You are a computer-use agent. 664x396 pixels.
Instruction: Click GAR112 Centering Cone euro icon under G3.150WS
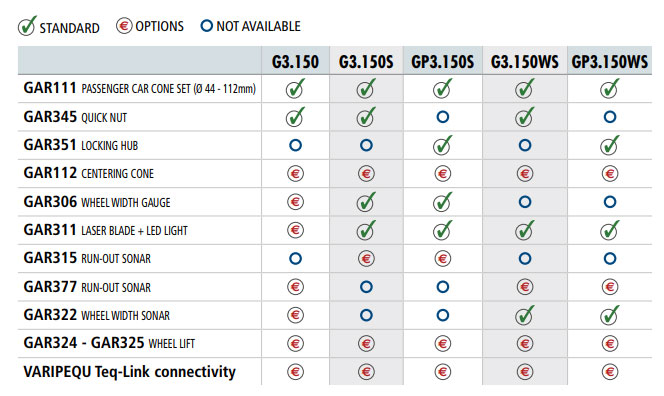pos(525,174)
